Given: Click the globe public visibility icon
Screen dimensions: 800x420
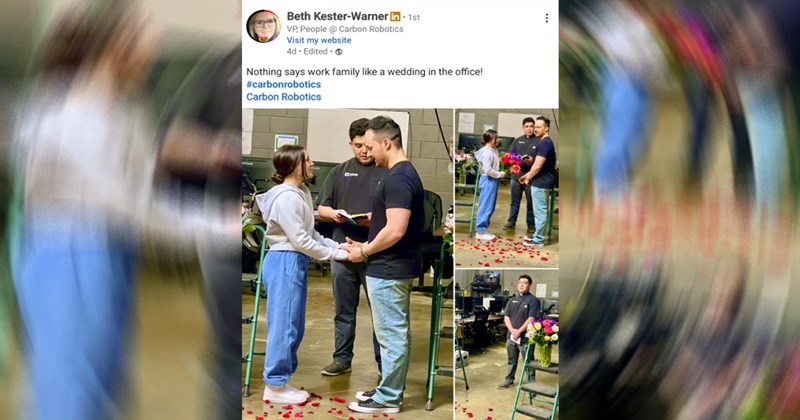Looking at the screenshot, I should pos(339,52).
